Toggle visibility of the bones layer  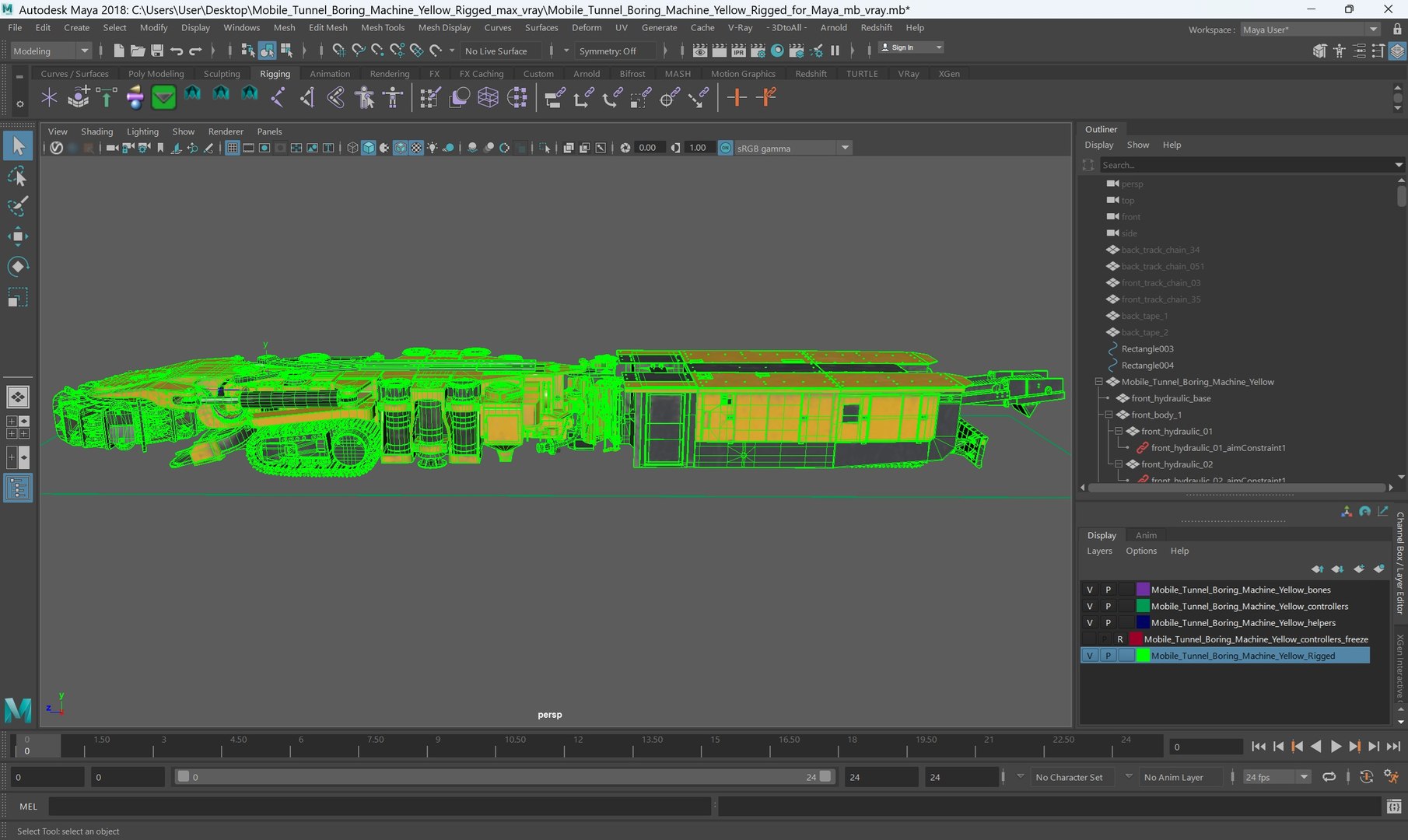click(1090, 590)
